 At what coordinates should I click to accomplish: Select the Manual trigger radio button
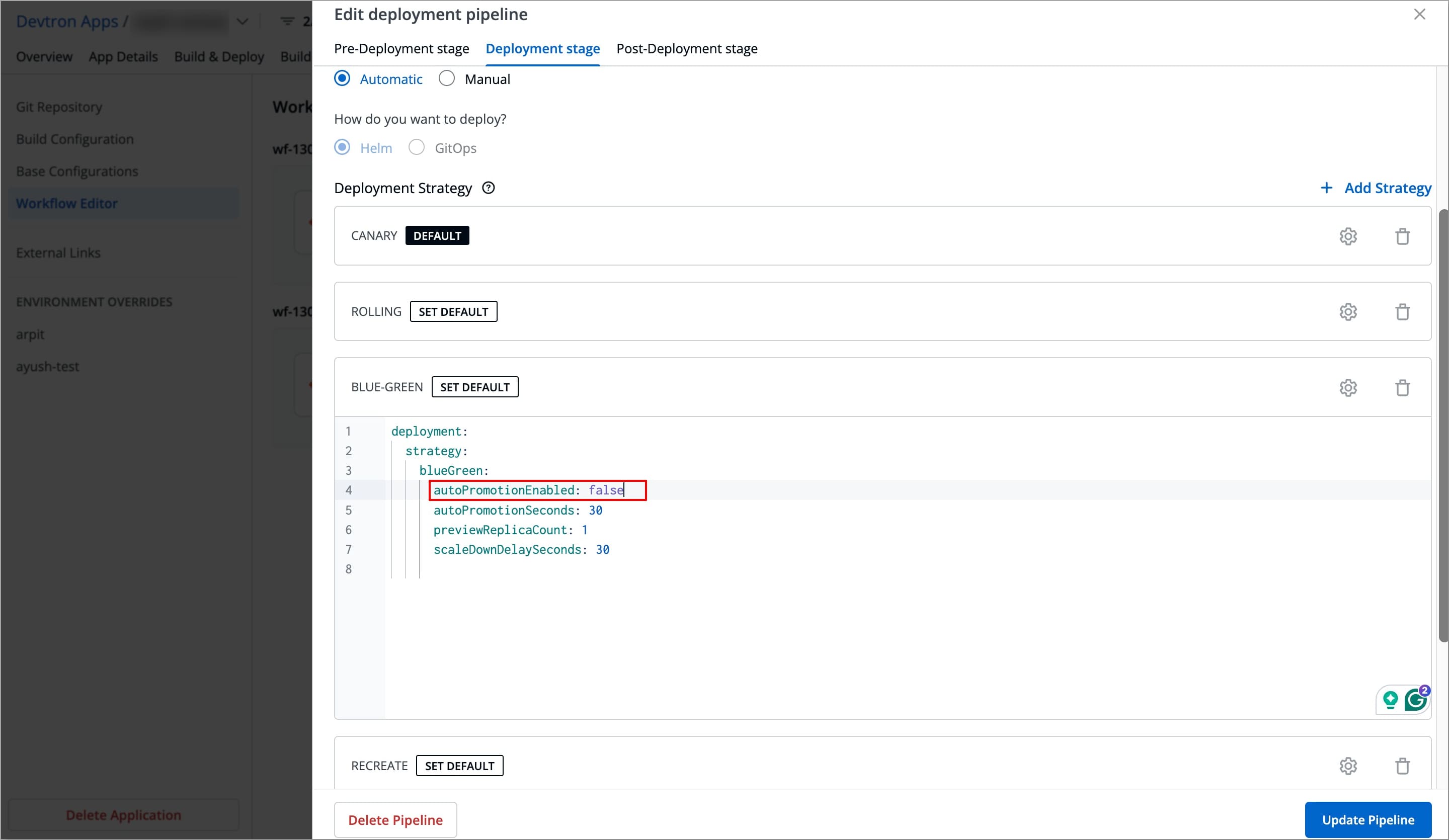pyautogui.click(x=447, y=79)
